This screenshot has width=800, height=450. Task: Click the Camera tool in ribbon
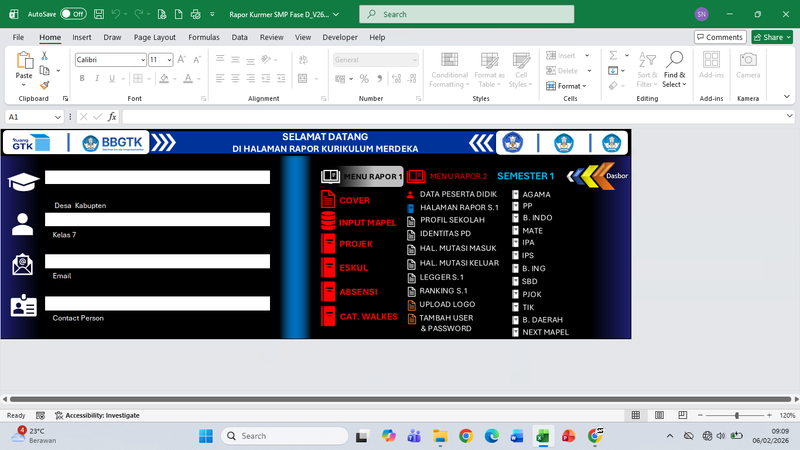pos(747,66)
